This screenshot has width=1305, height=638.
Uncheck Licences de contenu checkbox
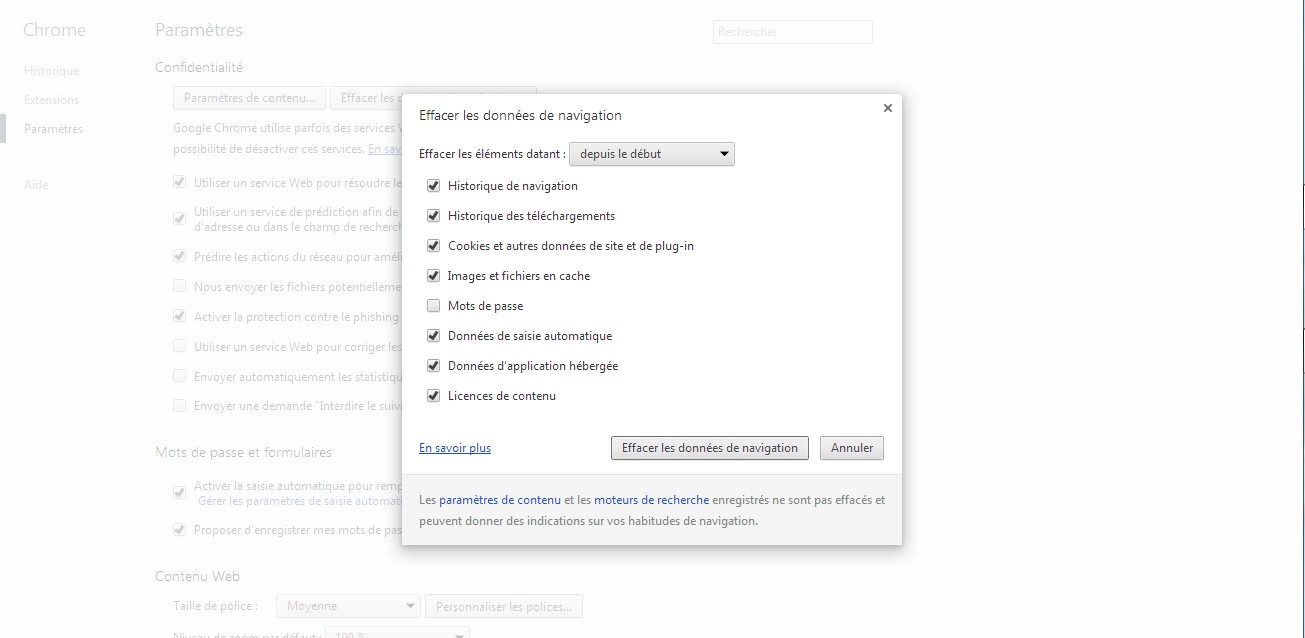[433, 396]
